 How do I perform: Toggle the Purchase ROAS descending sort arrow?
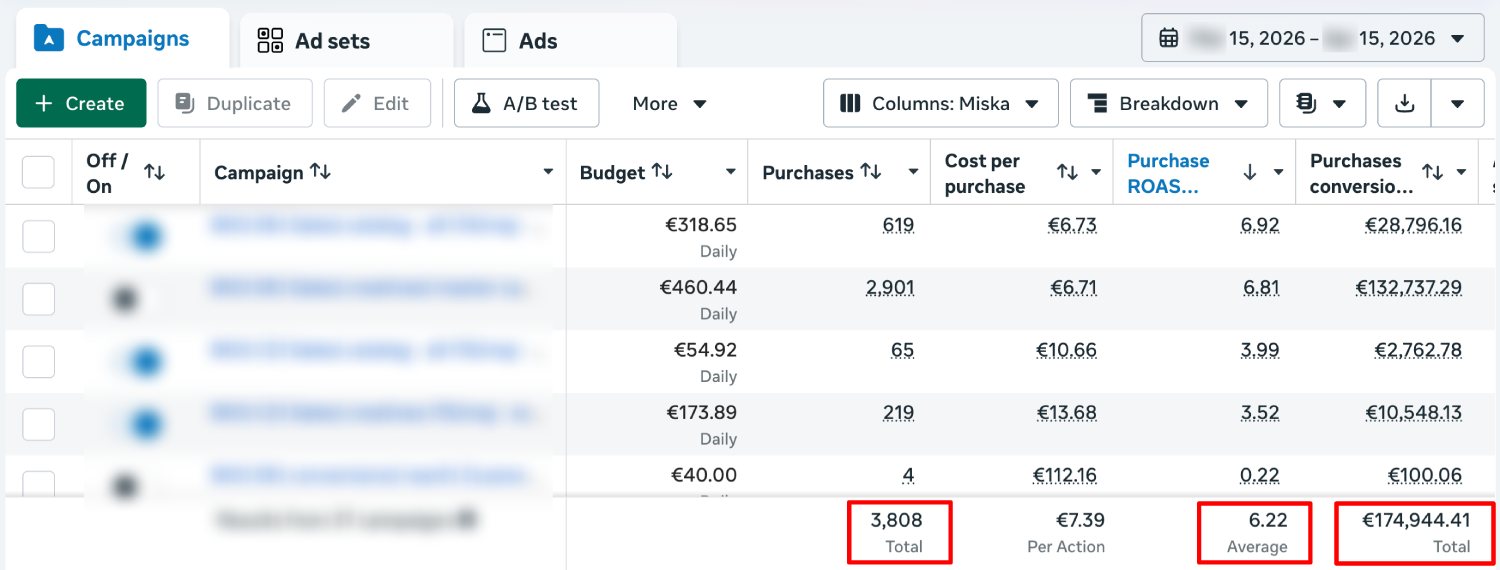point(1250,172)
